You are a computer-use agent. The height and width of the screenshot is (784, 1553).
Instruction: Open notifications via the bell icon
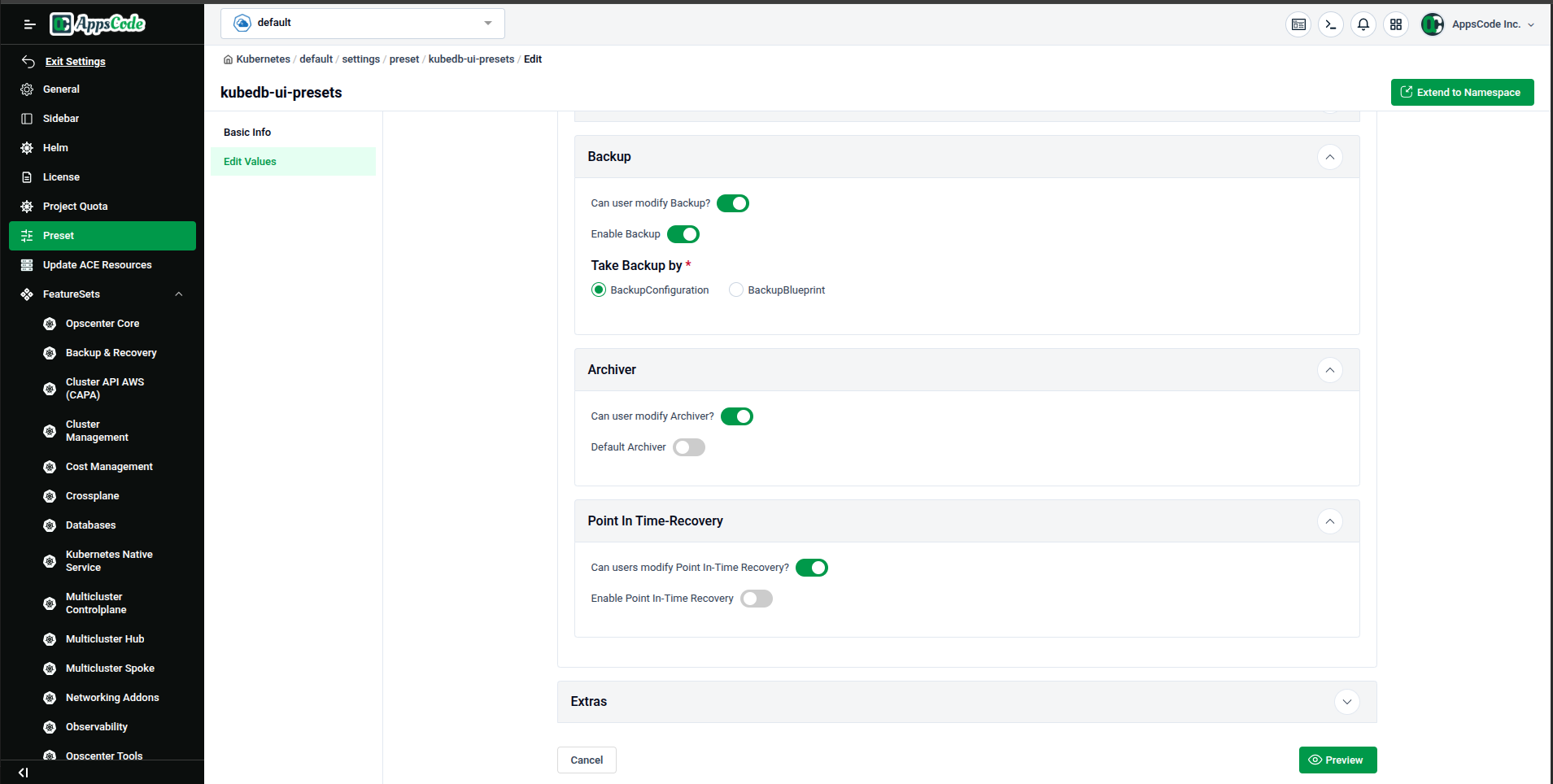(x=1363, y=24)
